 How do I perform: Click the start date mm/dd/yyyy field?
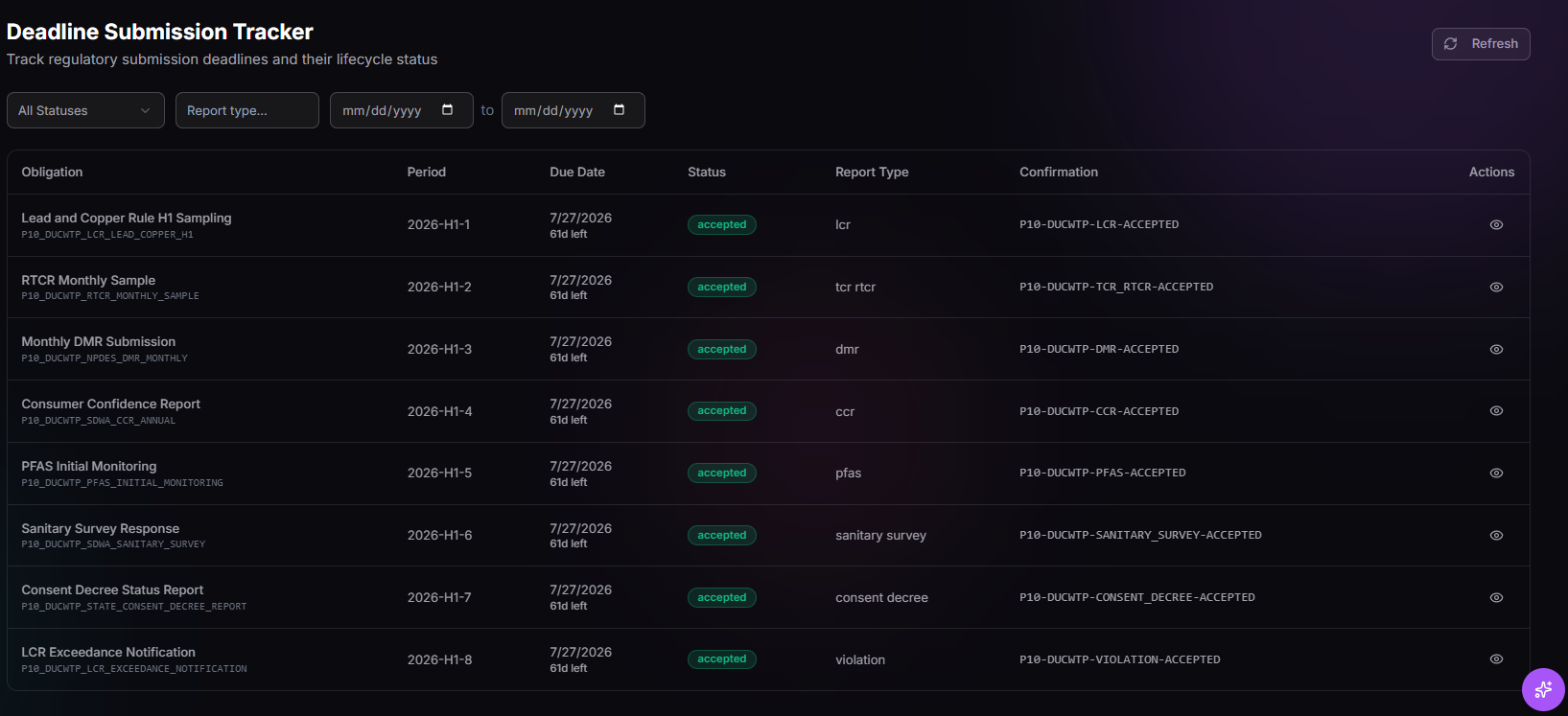click(402, 110)
